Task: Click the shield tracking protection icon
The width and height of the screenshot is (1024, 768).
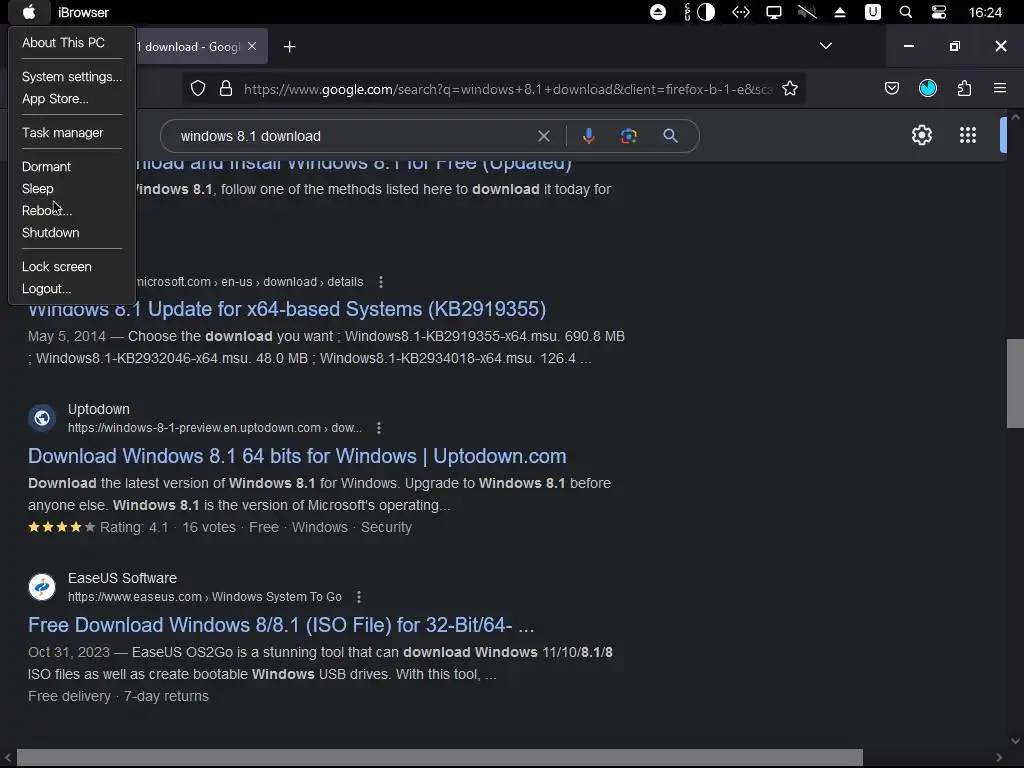Action: pyautogui.click(x=198, y=88)
